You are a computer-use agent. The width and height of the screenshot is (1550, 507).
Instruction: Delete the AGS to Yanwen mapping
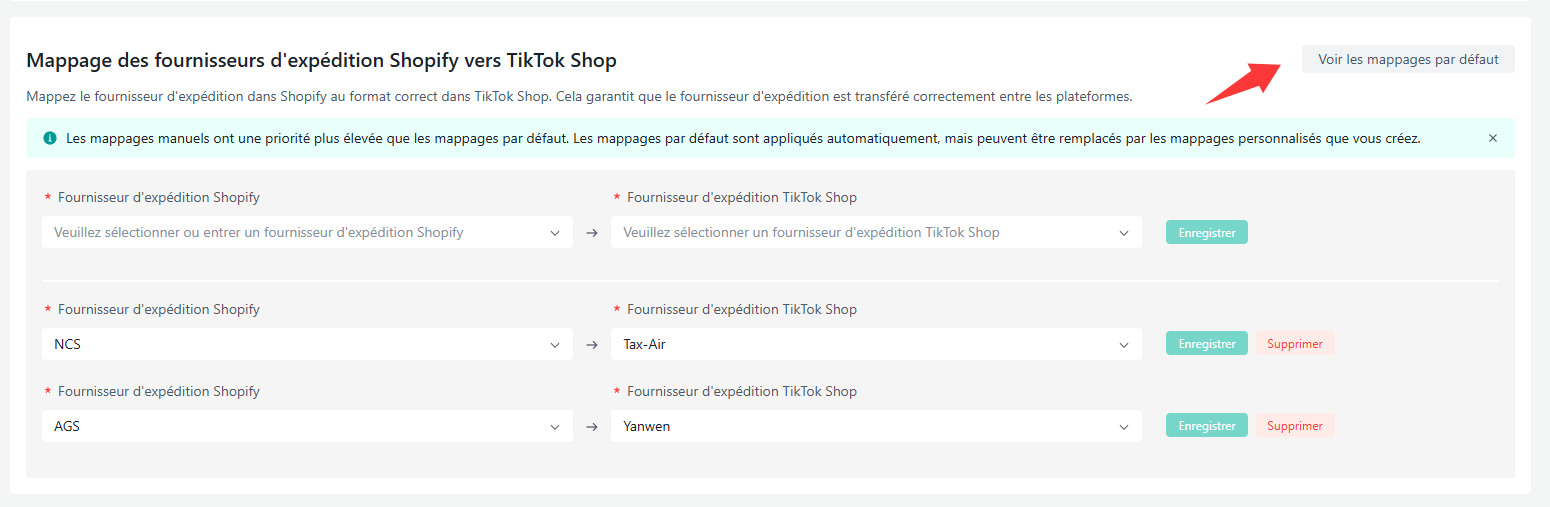pyautogui.click(x=1294, y=426)
